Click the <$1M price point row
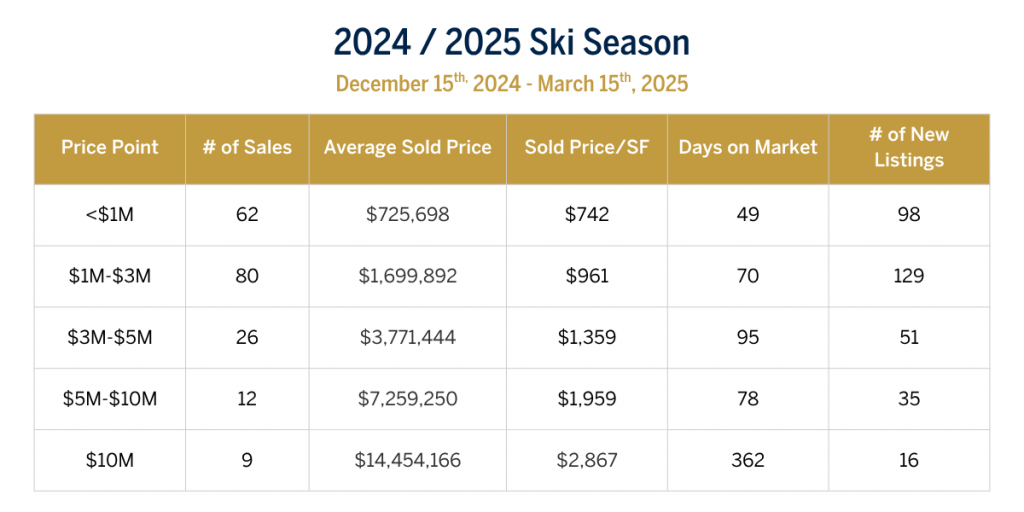The width and height of the screenshot is (1024, 512). pos(110,215)
